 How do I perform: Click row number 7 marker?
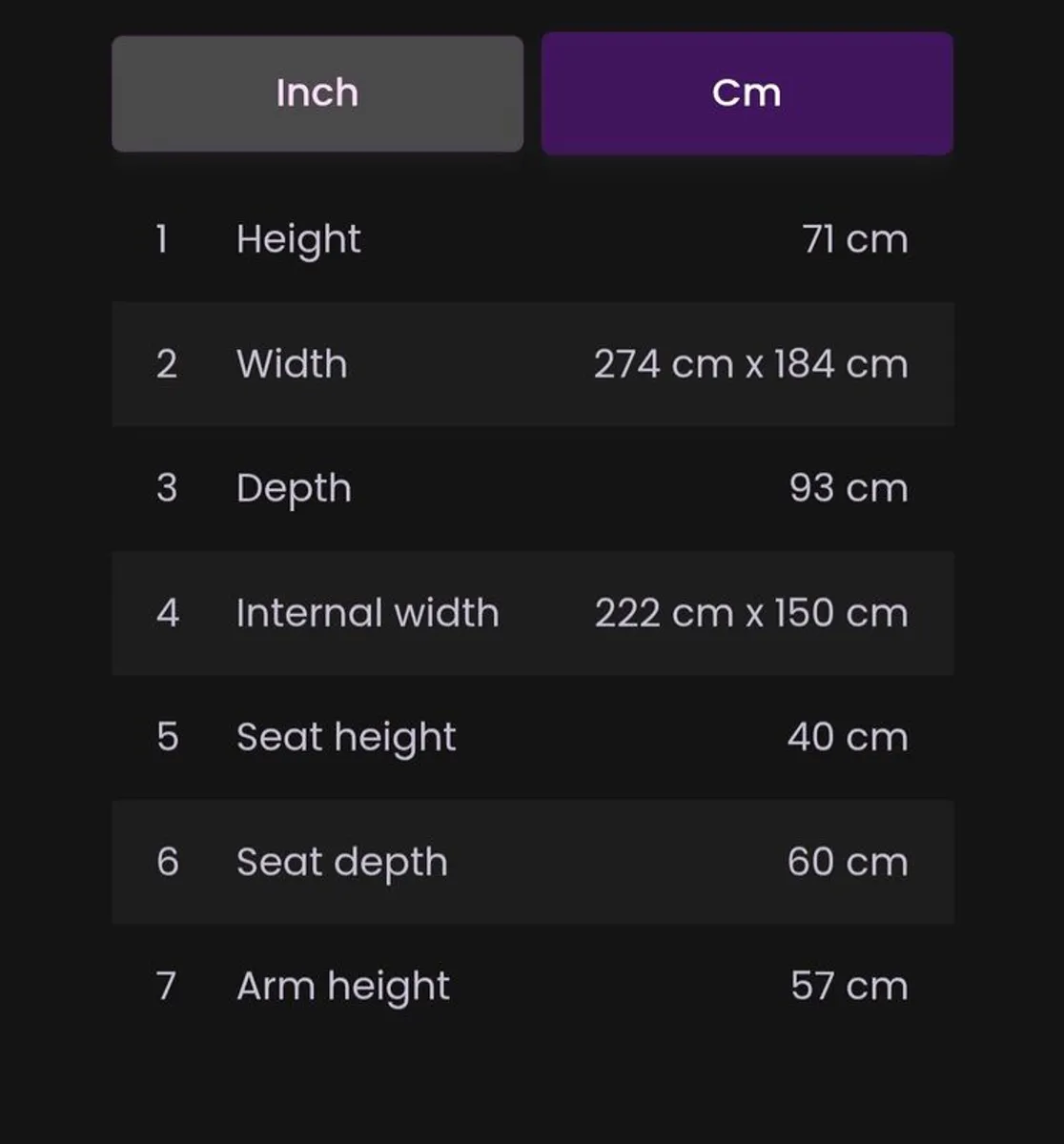click(x=166, y=986)
